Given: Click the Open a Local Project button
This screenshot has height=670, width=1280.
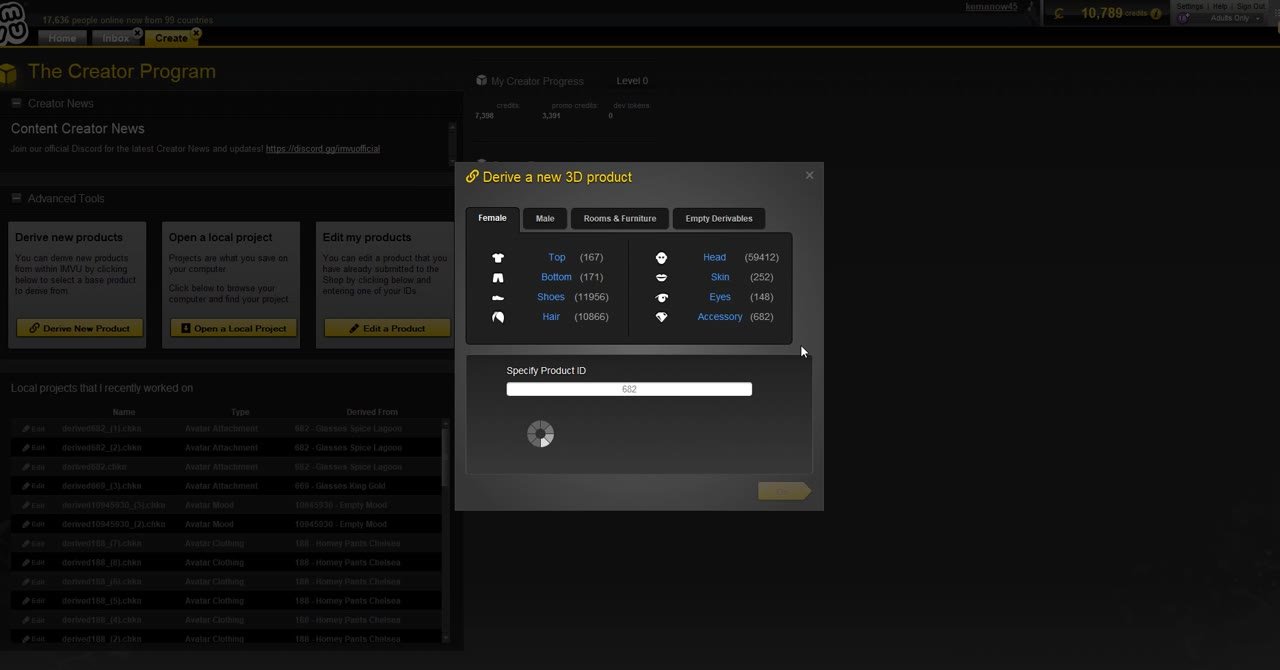Looking at the screenshot, I should (234, 328).
